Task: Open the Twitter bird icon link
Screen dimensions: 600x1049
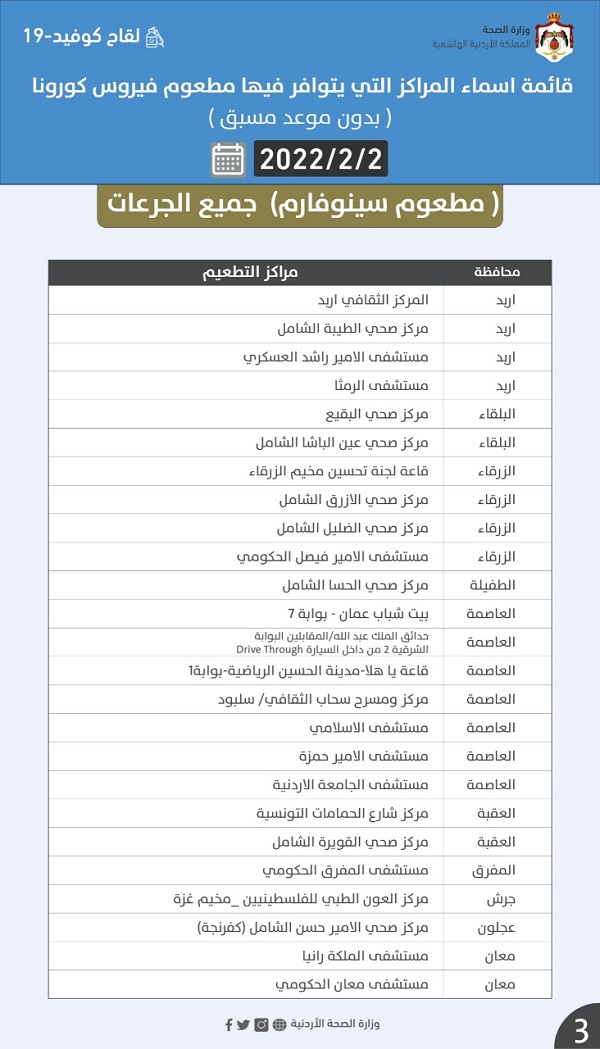Action: [x=243, y=1024]
